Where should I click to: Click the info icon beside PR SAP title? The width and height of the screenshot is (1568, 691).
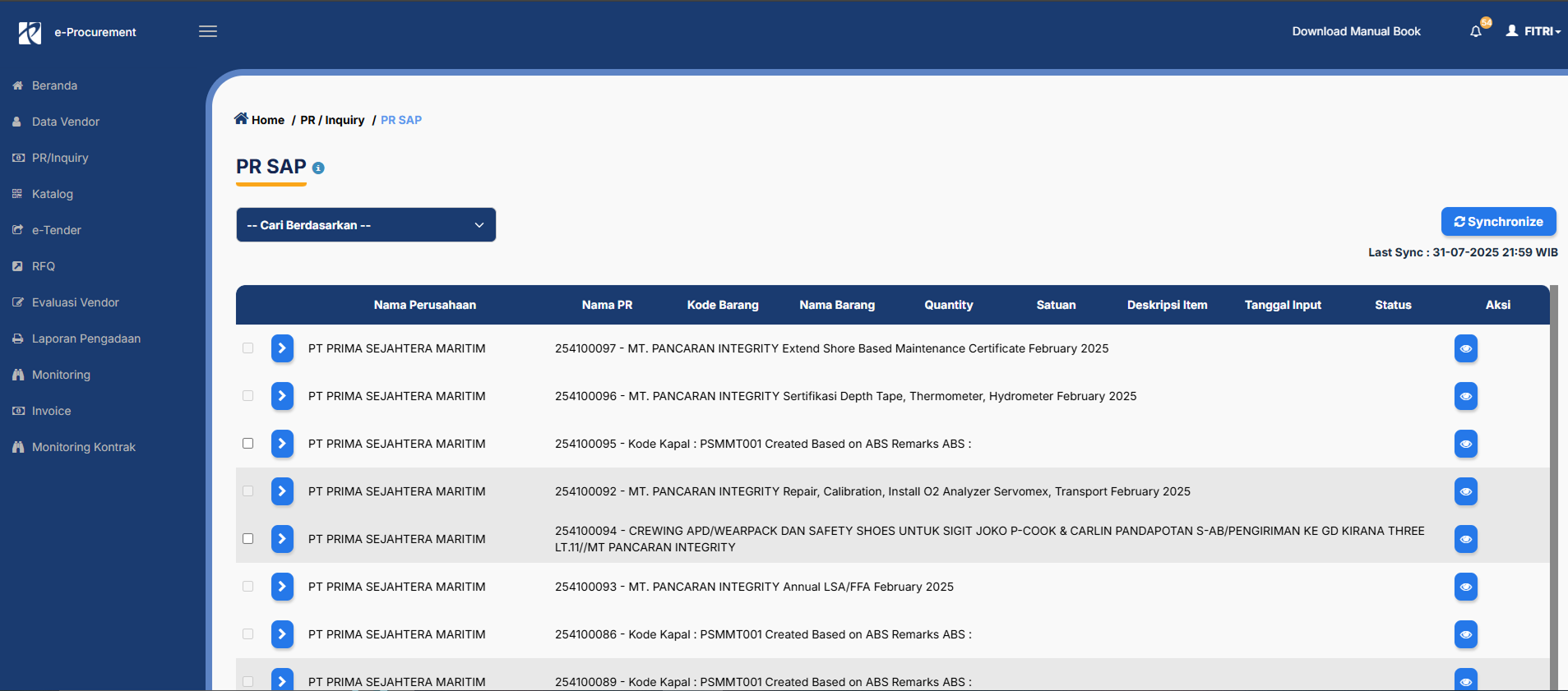(318, 168)
